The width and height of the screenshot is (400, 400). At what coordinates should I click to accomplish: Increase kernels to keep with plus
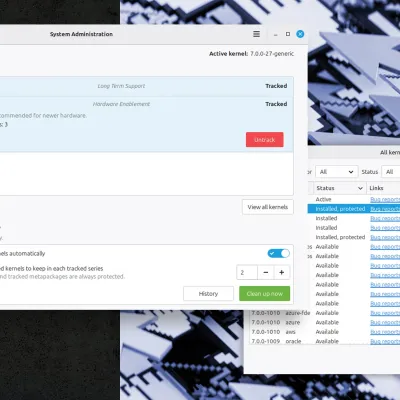[281, 272]
